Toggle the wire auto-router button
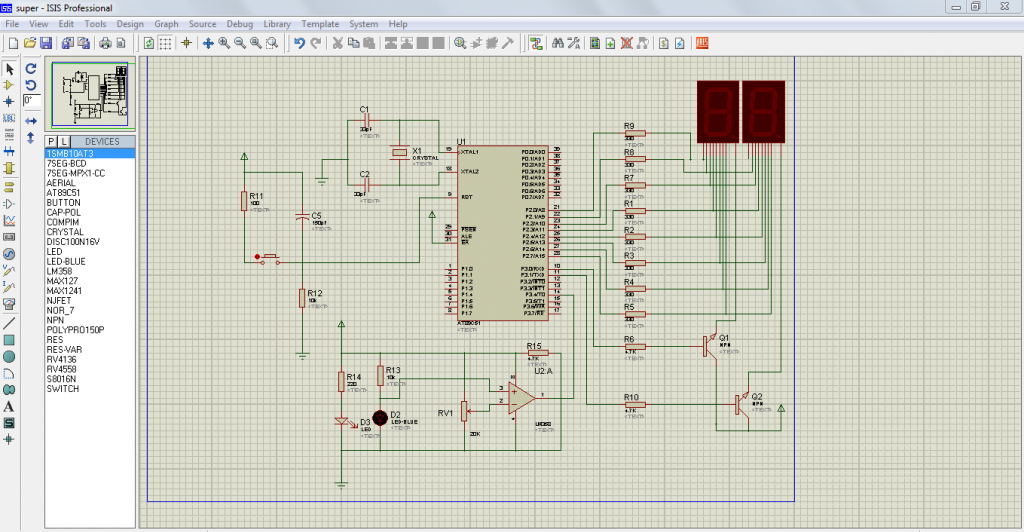Viewport: 1024px width, 532px height. point(536,43)
